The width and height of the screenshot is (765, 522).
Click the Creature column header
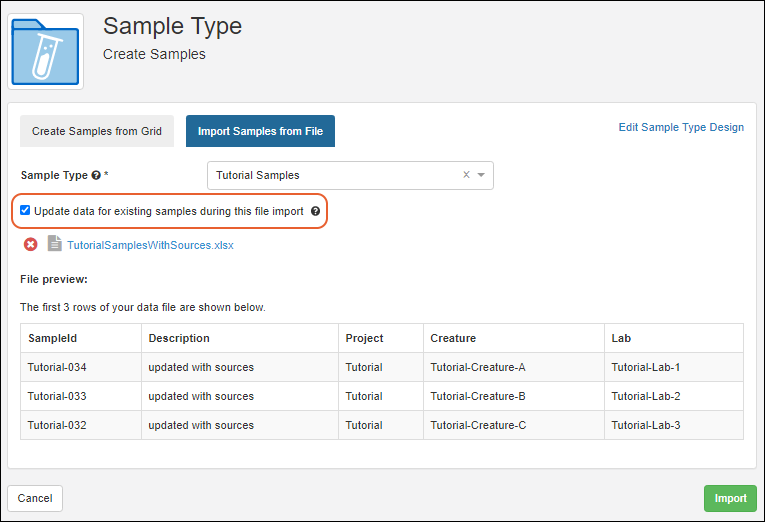tap(453, 338)
